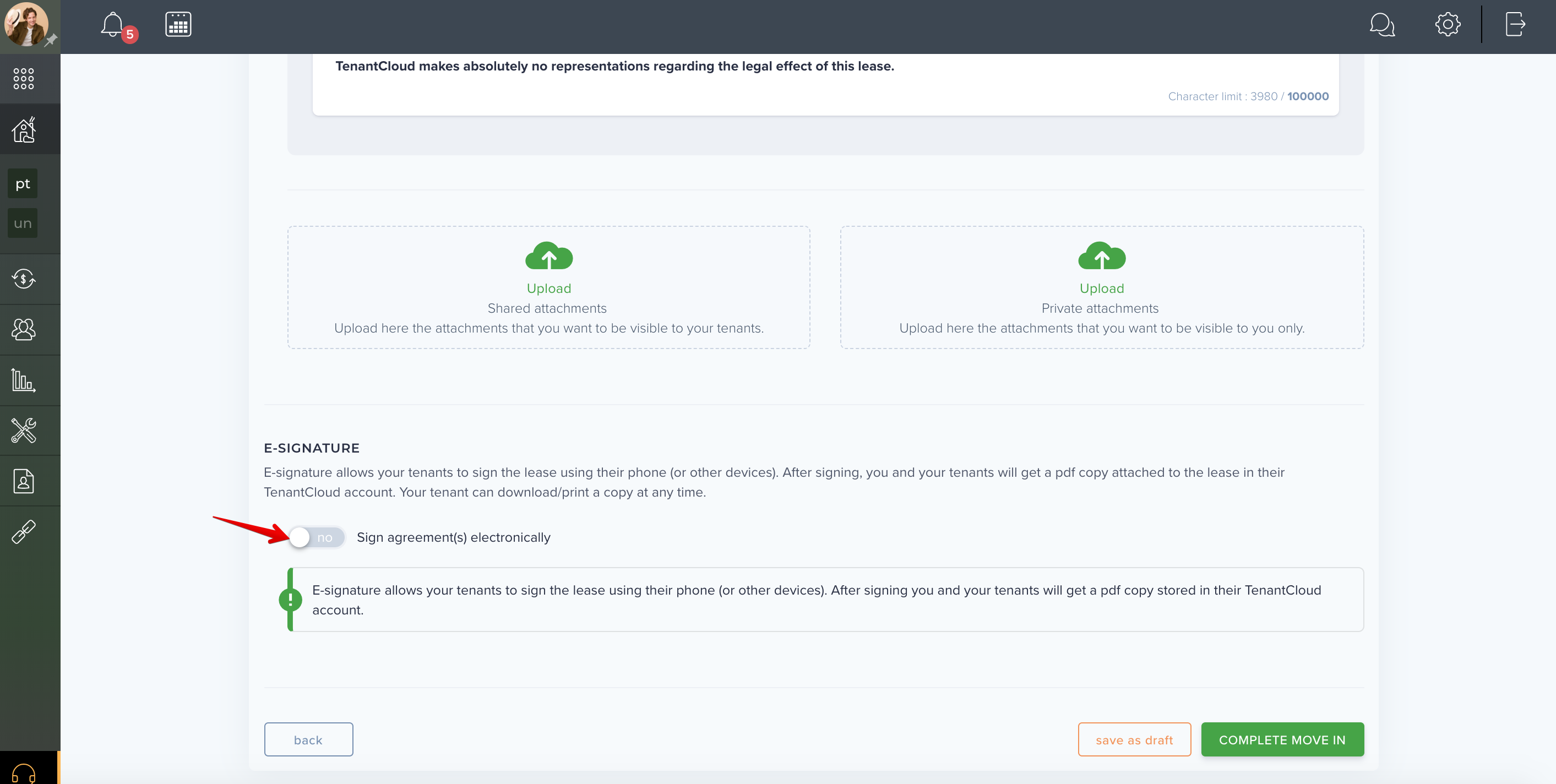Viewport: 1556px width, 784px height.
Task: Open the reports chart icon in sidebar
Action: click(24, 380)
